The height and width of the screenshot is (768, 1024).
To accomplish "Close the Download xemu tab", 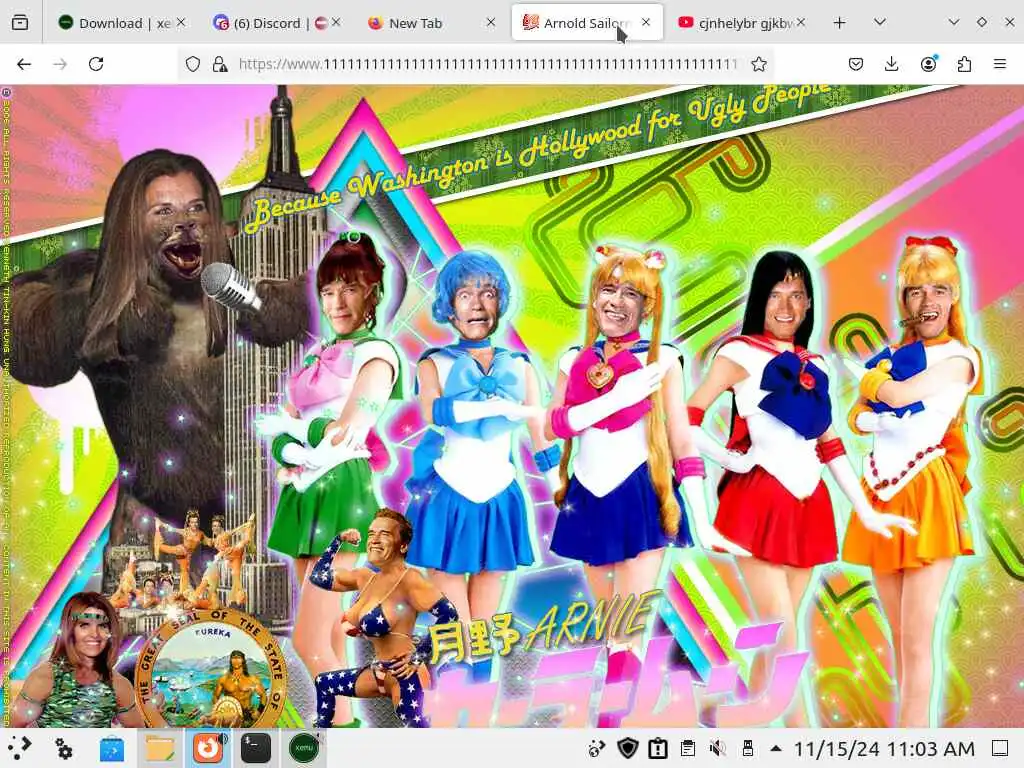I will click(181, 23).
